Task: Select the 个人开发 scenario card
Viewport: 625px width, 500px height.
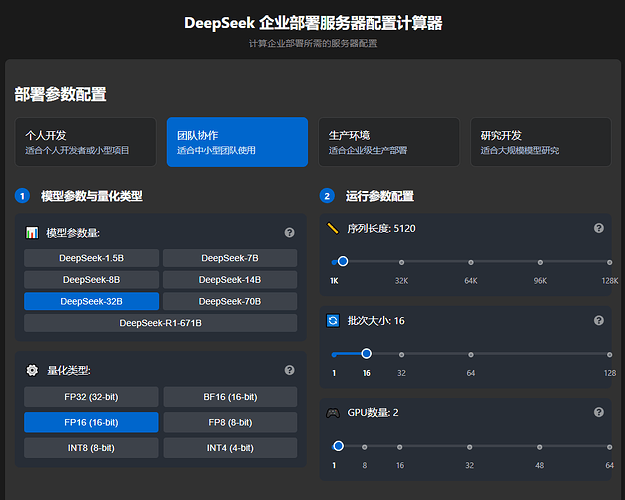Action: tap(85, 142)
